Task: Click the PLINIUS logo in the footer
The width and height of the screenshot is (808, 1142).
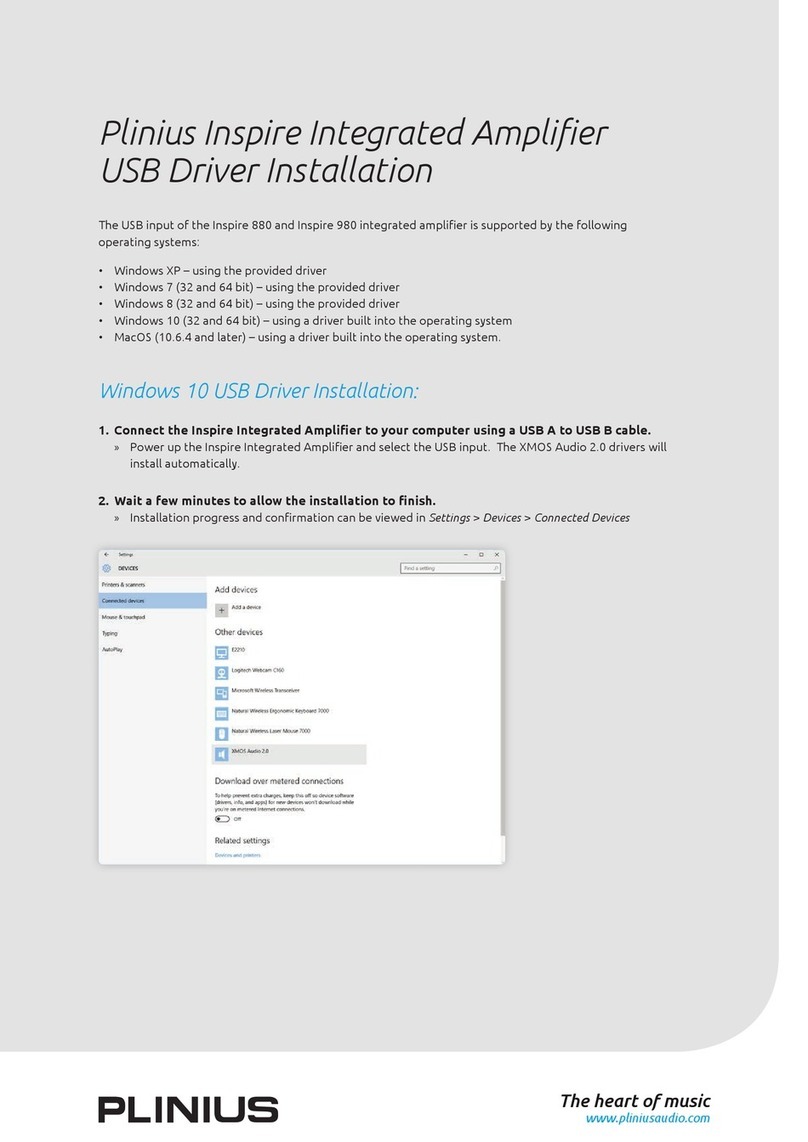Action: pos(188,1110)
